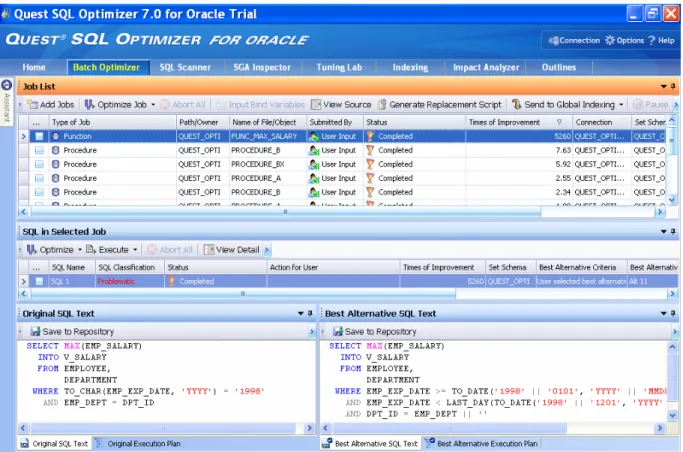This screenshot has width=683, height=452.
Task: Show more Job List toolbar buttons chevron
Action: 676,105
